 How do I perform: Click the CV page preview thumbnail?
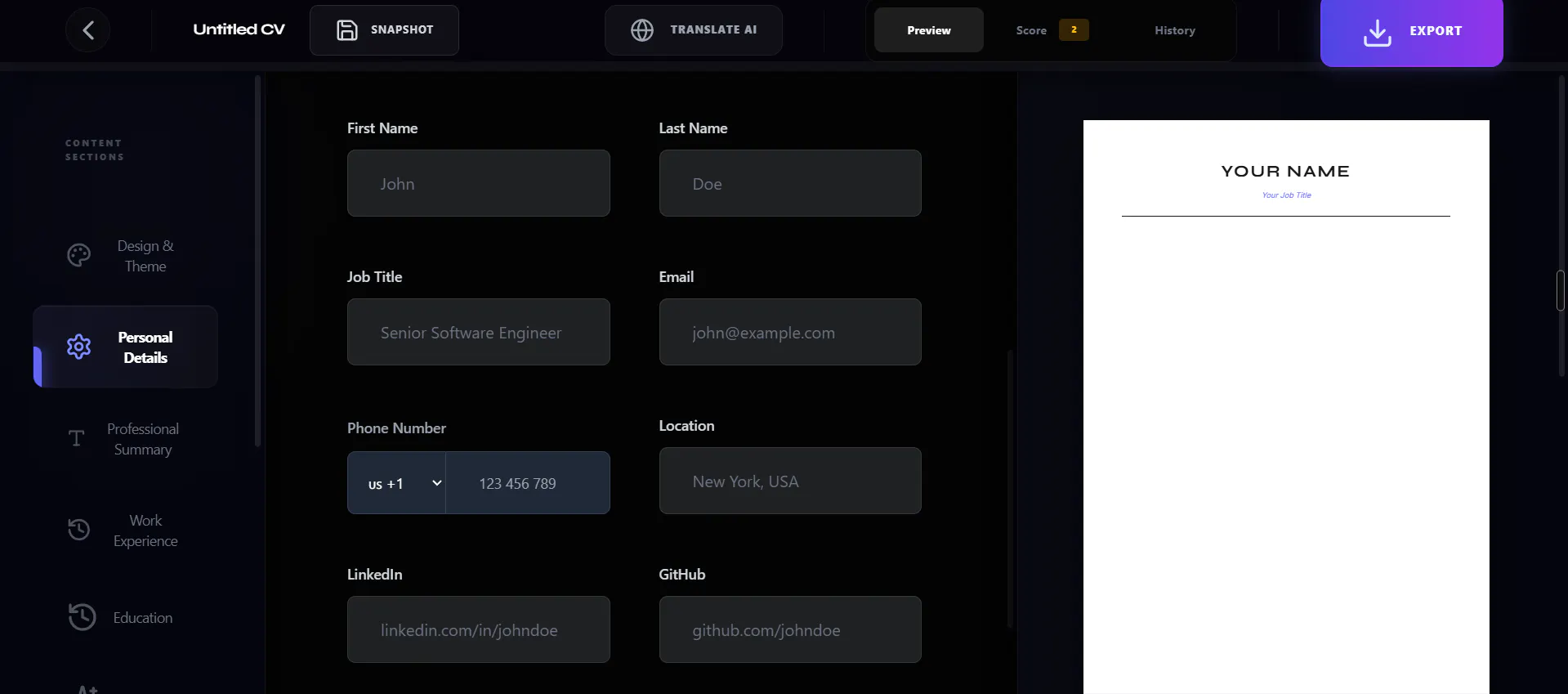[1286, 407]
